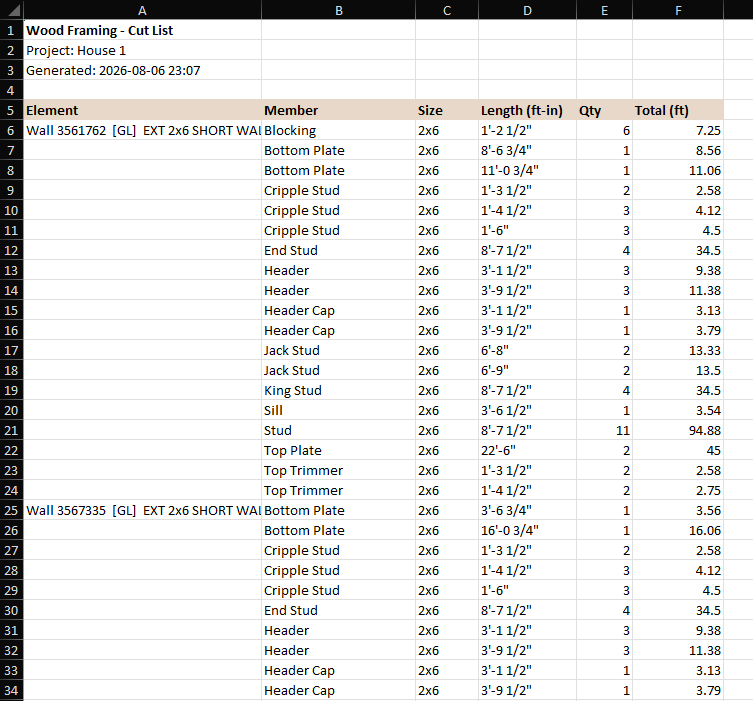Click the length cell 22'-6"
The width and height of the screenshot is (753, 701).
(527, 450)
